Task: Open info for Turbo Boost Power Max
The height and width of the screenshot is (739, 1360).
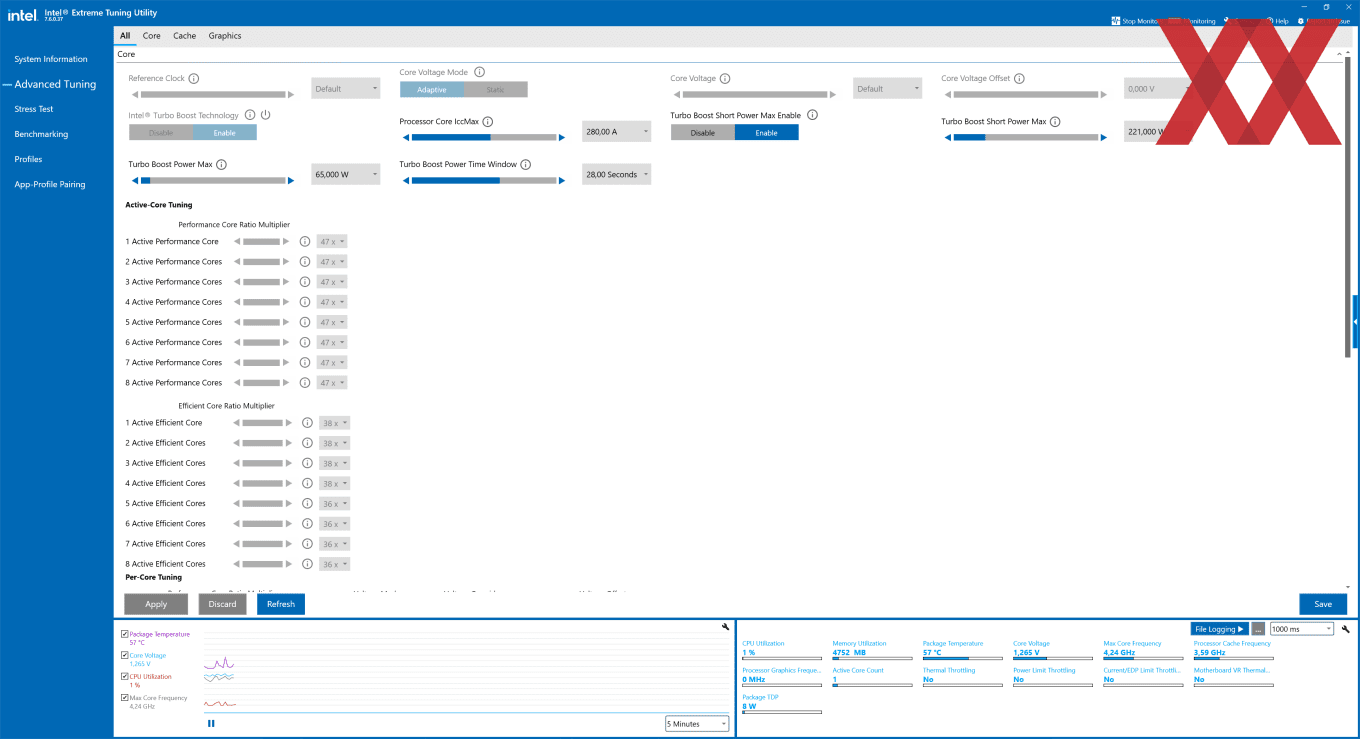Action: [x=221, y=164]
